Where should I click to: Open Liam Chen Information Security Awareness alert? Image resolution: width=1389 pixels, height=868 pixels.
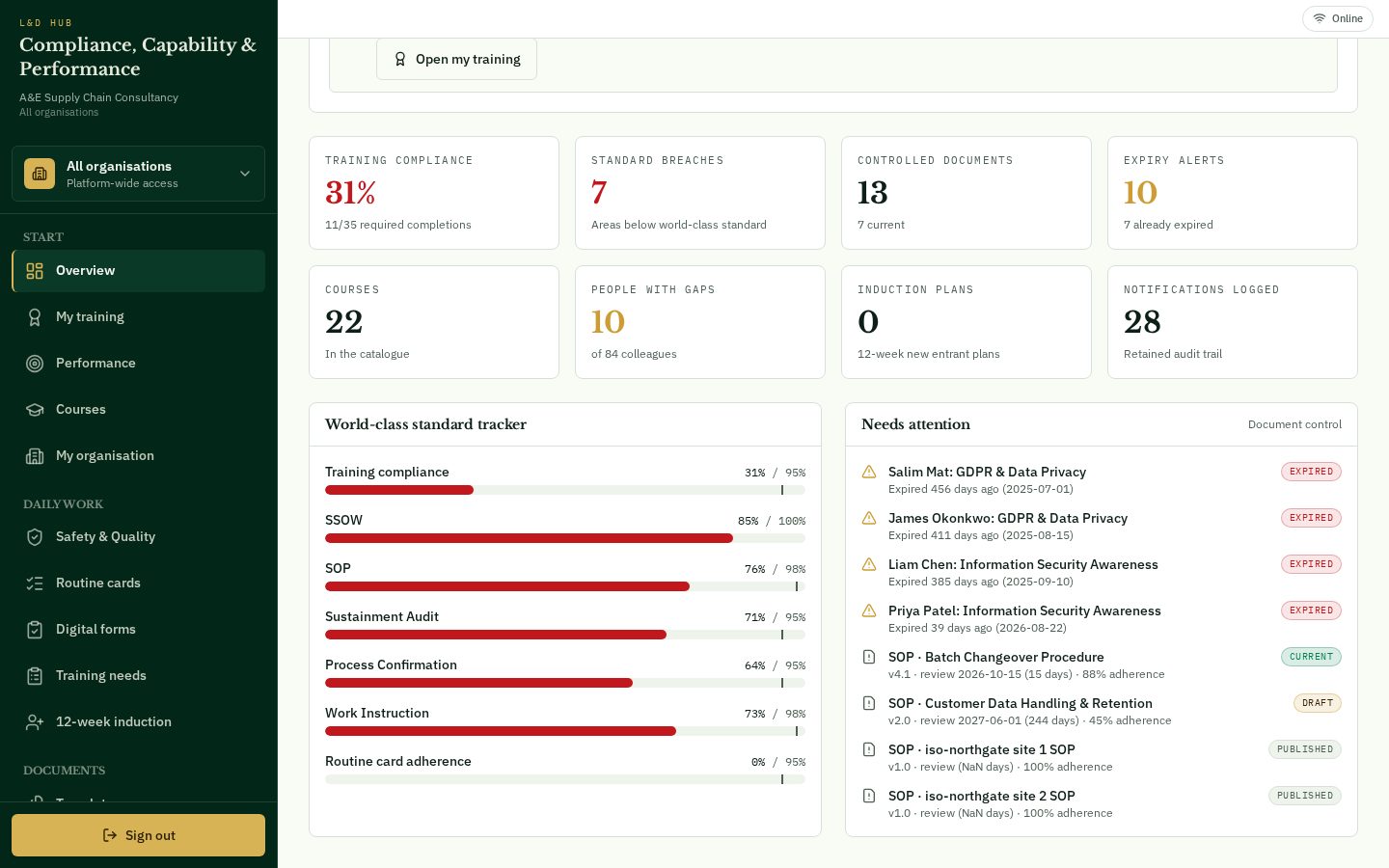1101,572
